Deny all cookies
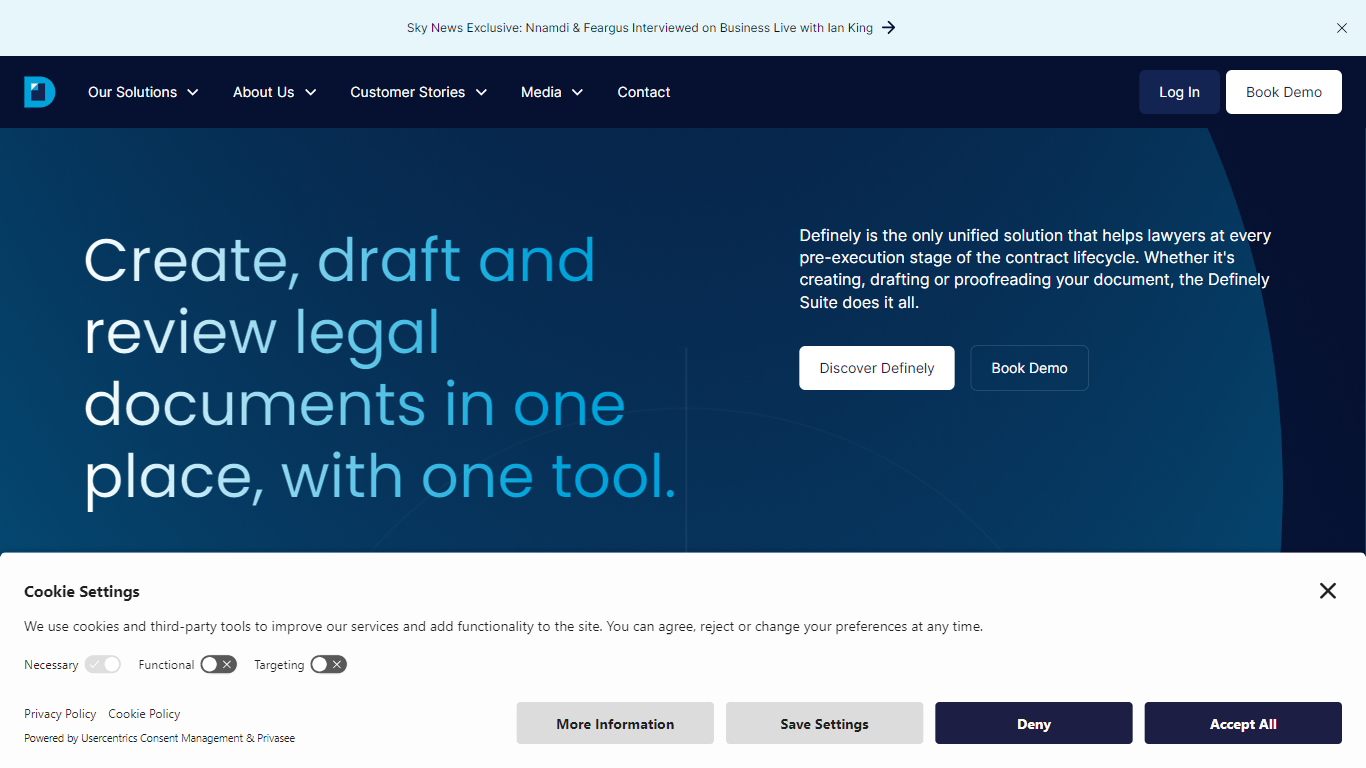 tap(1034, 723)
